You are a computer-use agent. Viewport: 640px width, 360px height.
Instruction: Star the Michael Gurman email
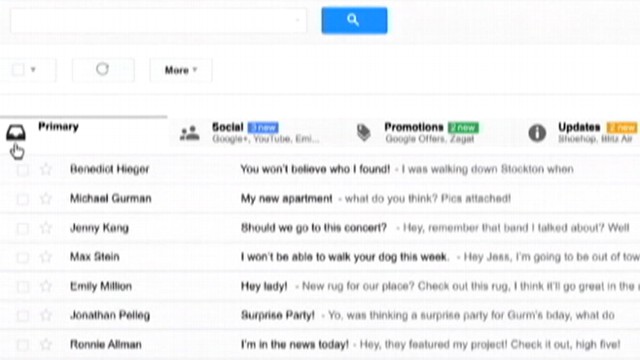click(x=46, y=198)
